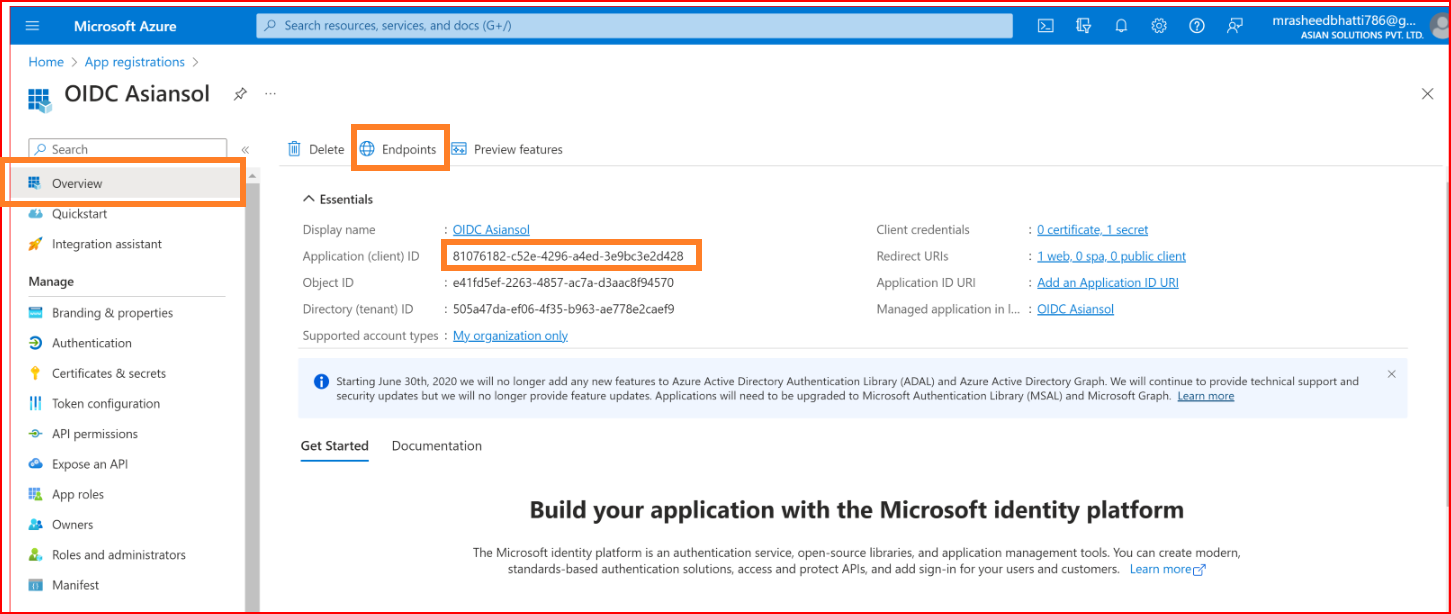
Task: Delete the app registration
Action: [316, 149]
